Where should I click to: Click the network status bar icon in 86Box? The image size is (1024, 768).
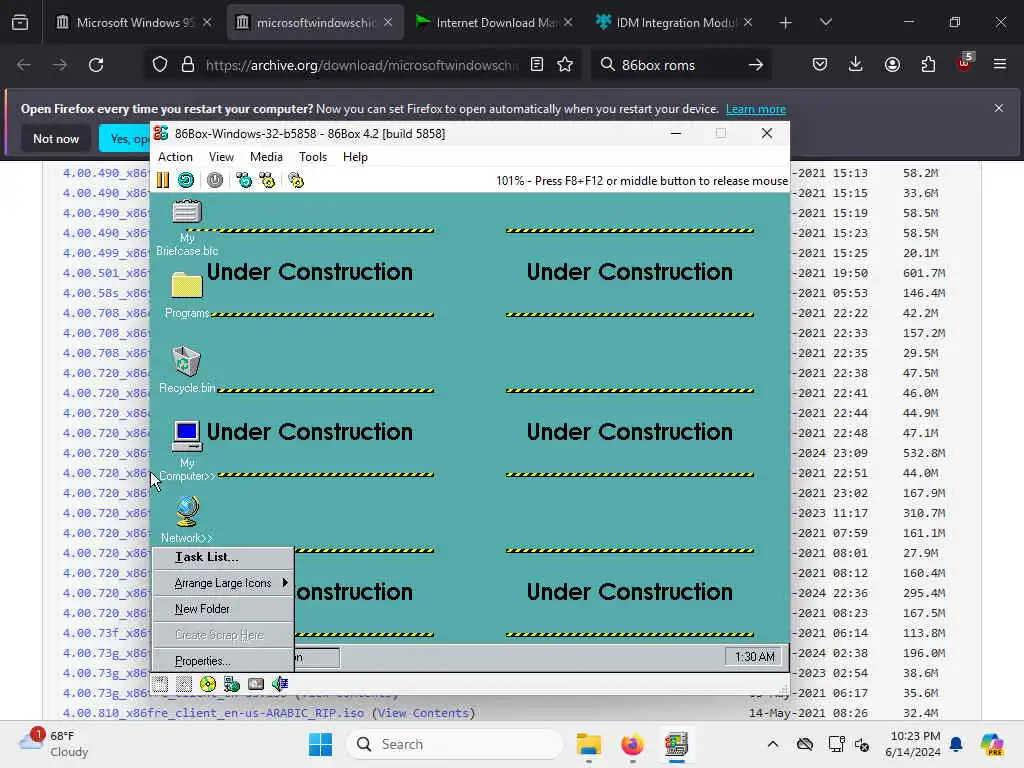pyautogui.click(x=232, y=684)
